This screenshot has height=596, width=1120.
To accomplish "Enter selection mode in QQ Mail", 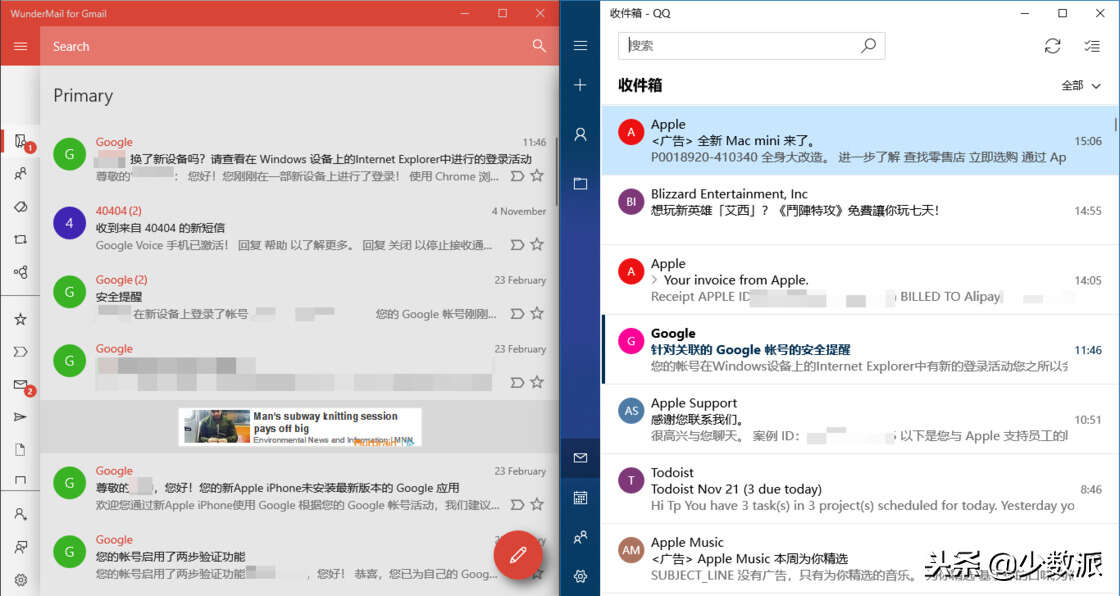I will pos(1092,46).
